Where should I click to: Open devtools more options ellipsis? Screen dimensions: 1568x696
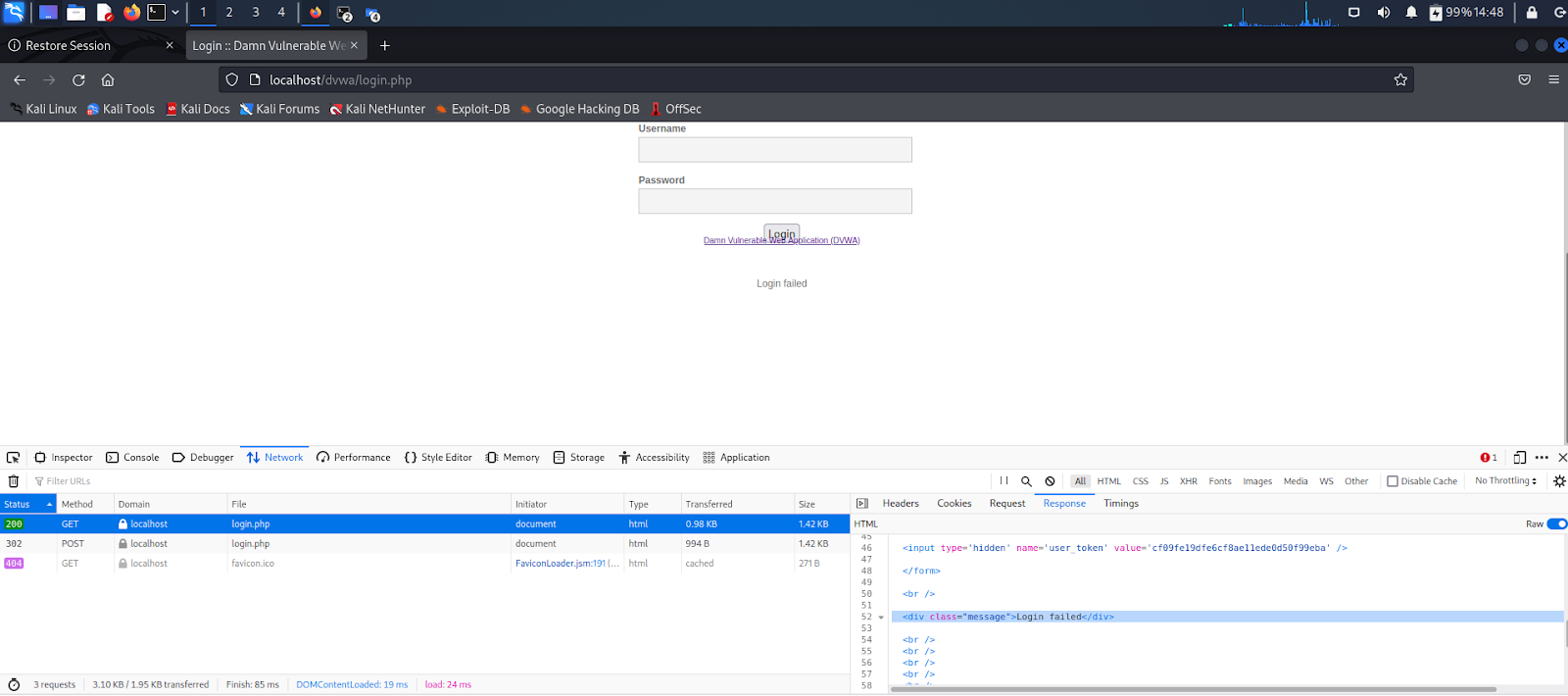pyautogui.click(x=1542, y=458)
